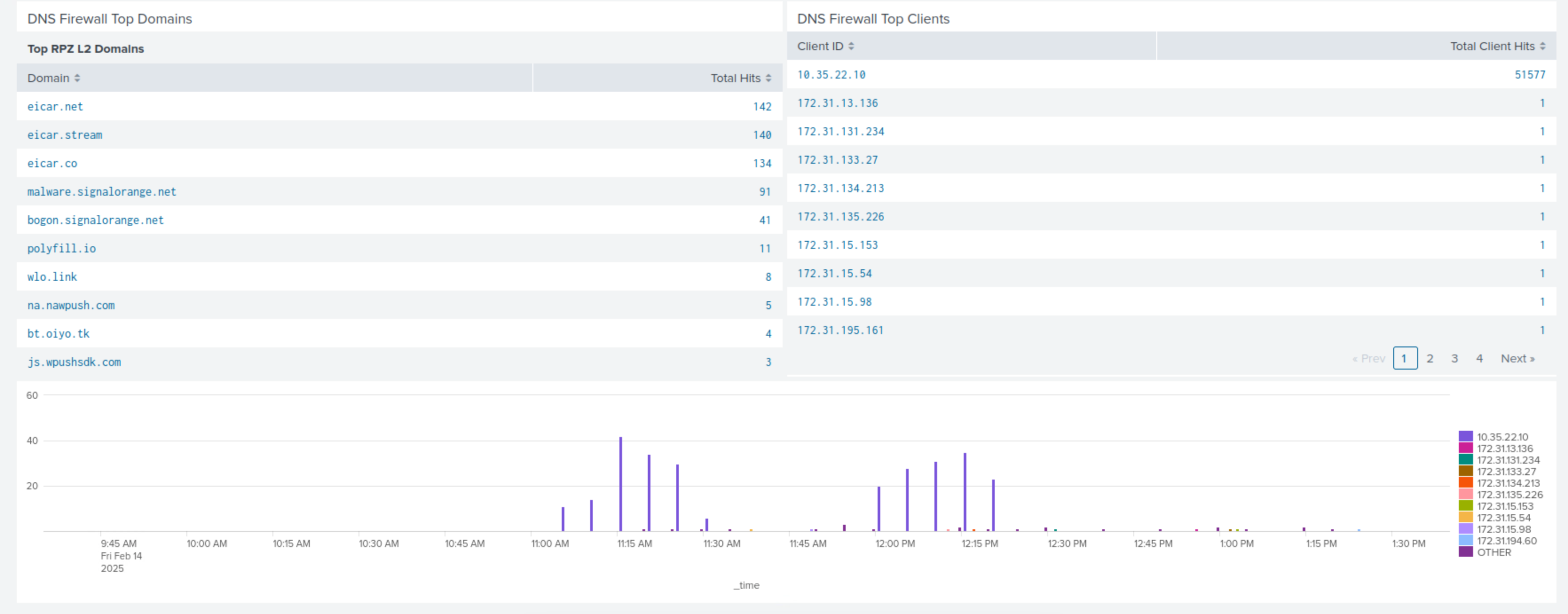Open the malware.signalorange.net domain link

102,192
